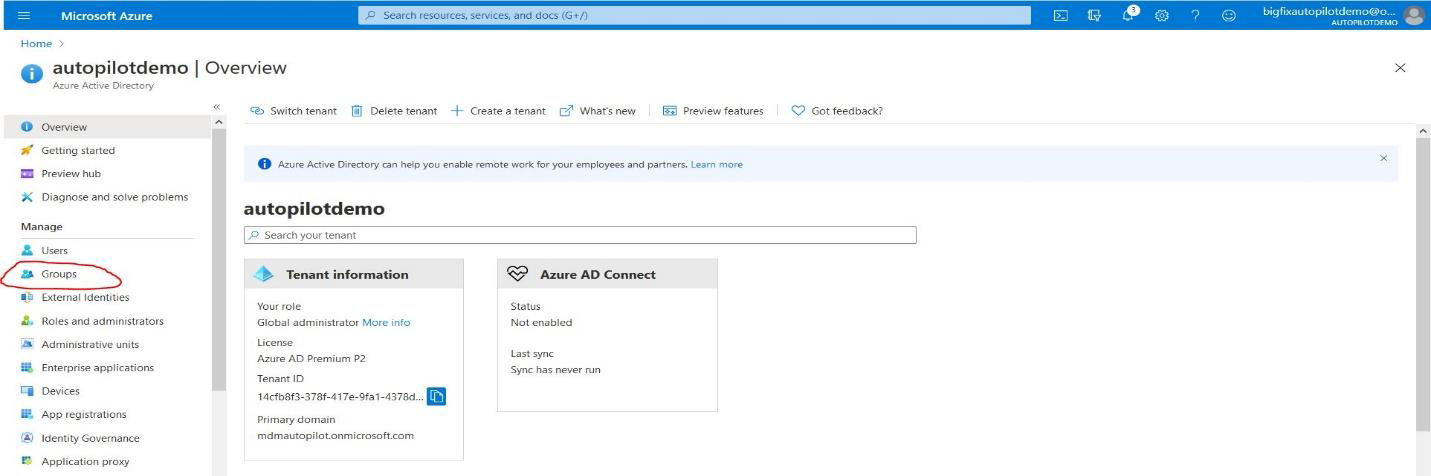The width and height of the screenshot is (1431, 476).
Task: Open portal settings gear icon
Action: click(x=1162, y=15)
